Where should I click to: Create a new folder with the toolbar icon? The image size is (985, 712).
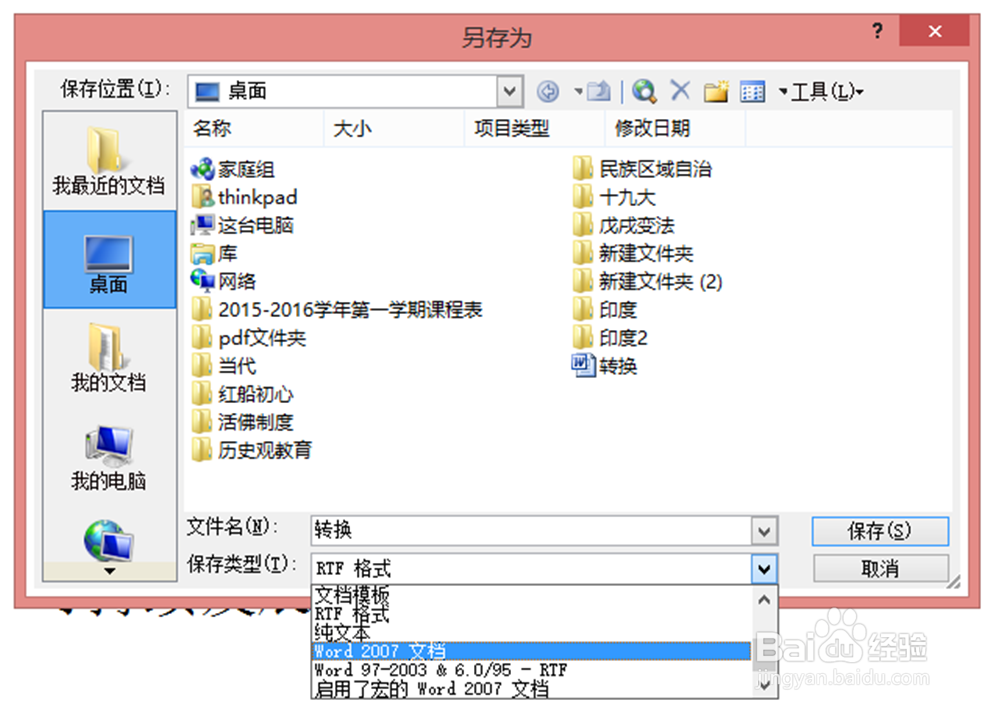(716, 91)
